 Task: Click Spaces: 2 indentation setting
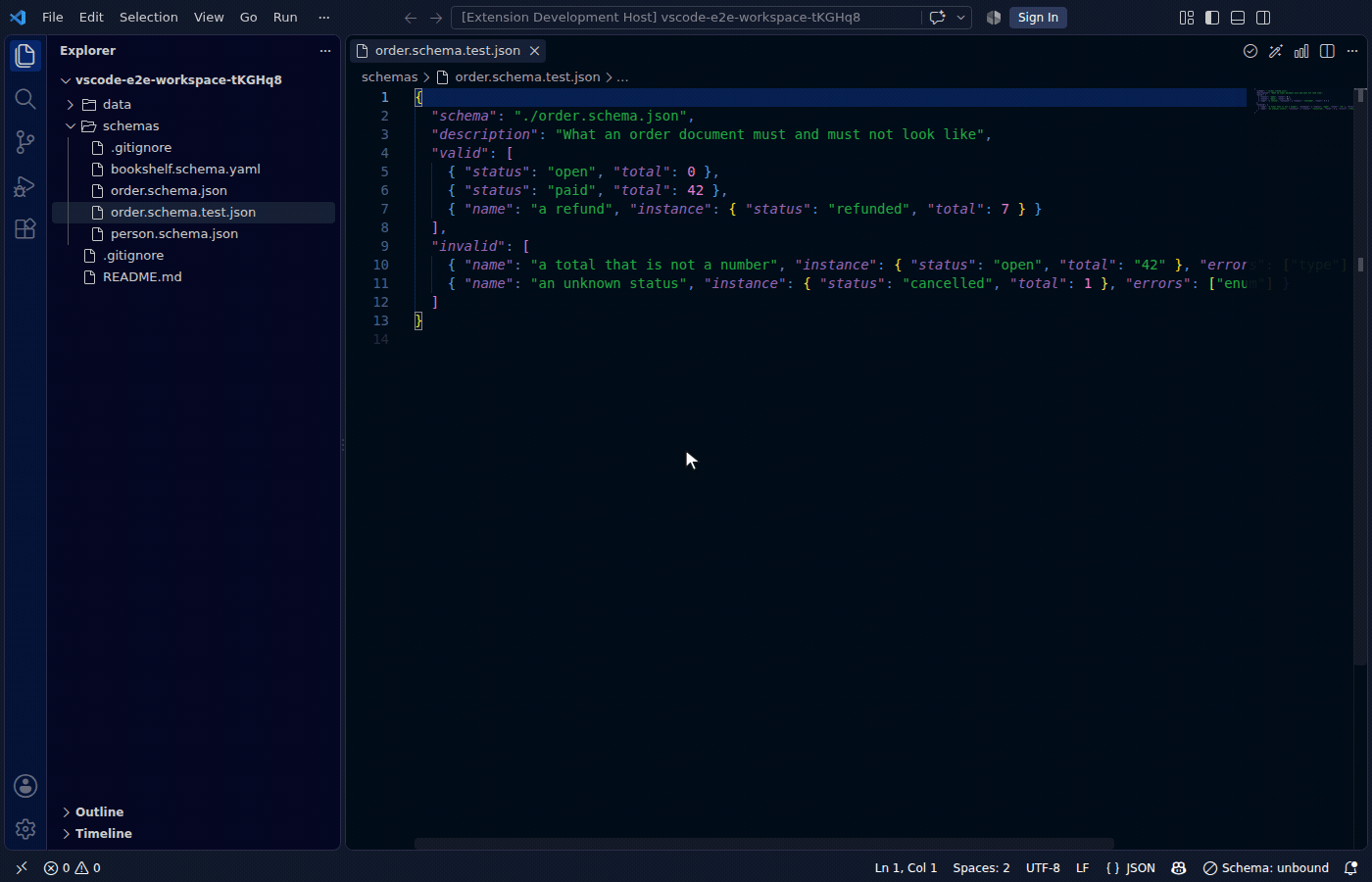[x=981, y=868]
